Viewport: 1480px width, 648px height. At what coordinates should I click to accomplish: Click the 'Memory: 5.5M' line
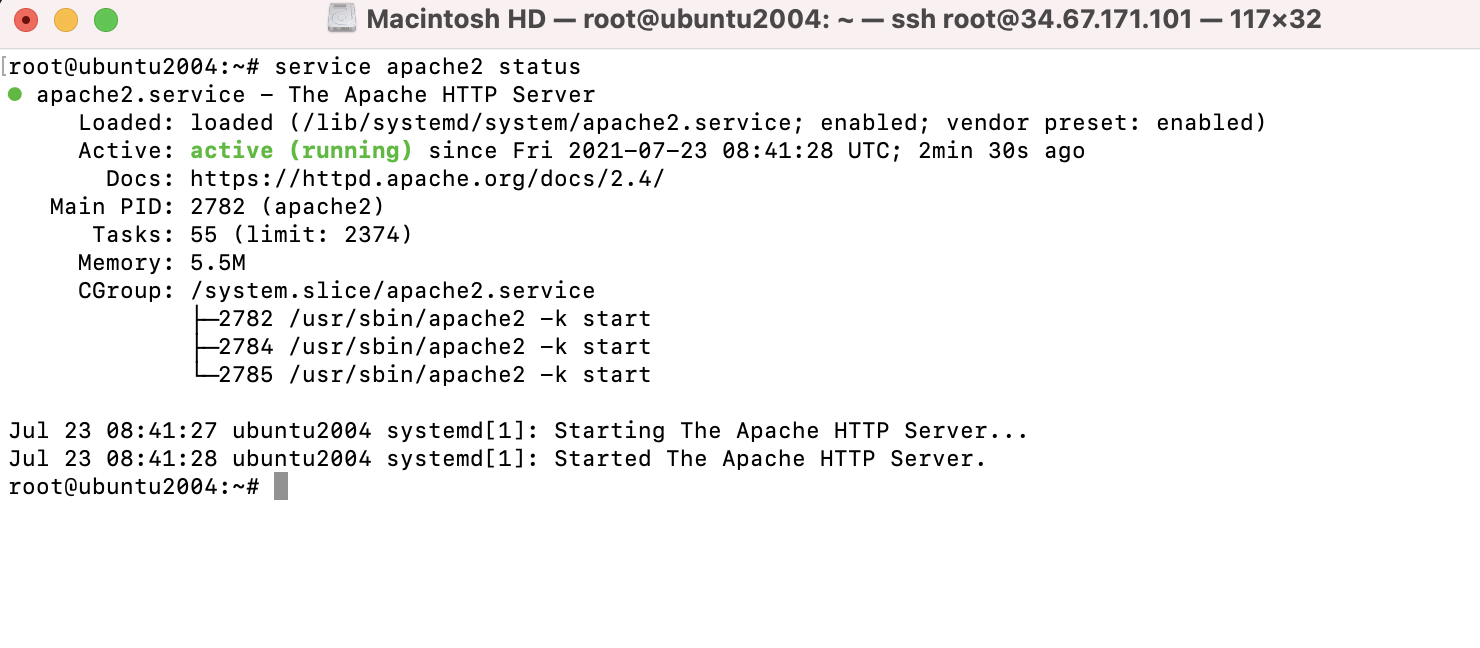pos(162,263)
